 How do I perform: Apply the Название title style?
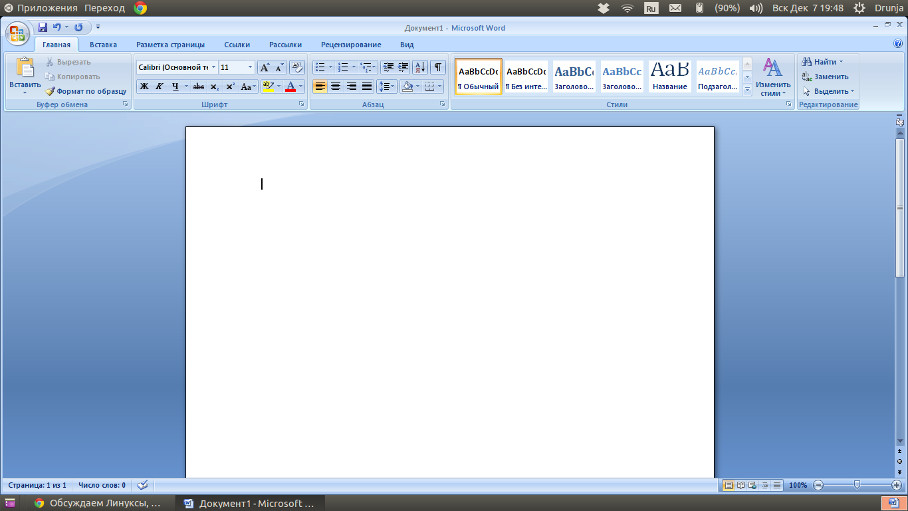click(669, 76)
